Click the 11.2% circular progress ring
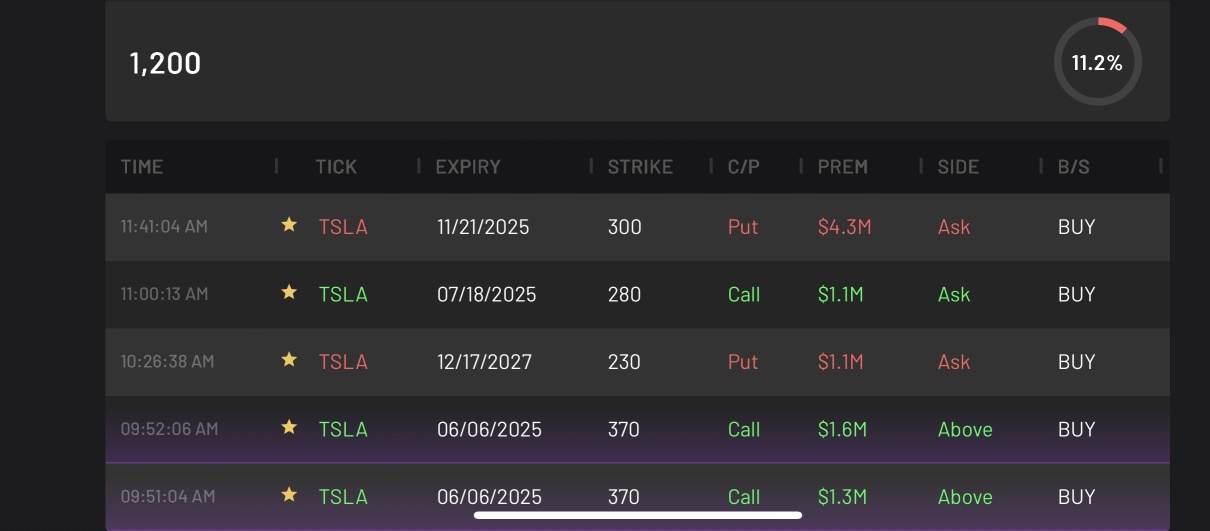 click(x=1097, y=62)
